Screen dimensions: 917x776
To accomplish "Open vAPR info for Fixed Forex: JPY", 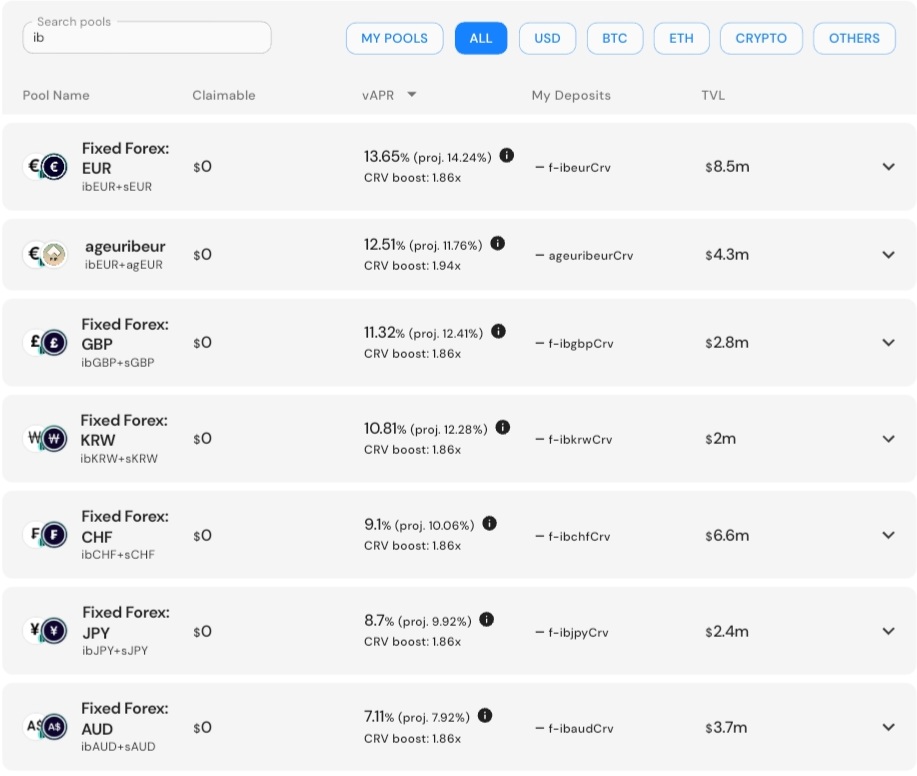I will tap(487, 619).
